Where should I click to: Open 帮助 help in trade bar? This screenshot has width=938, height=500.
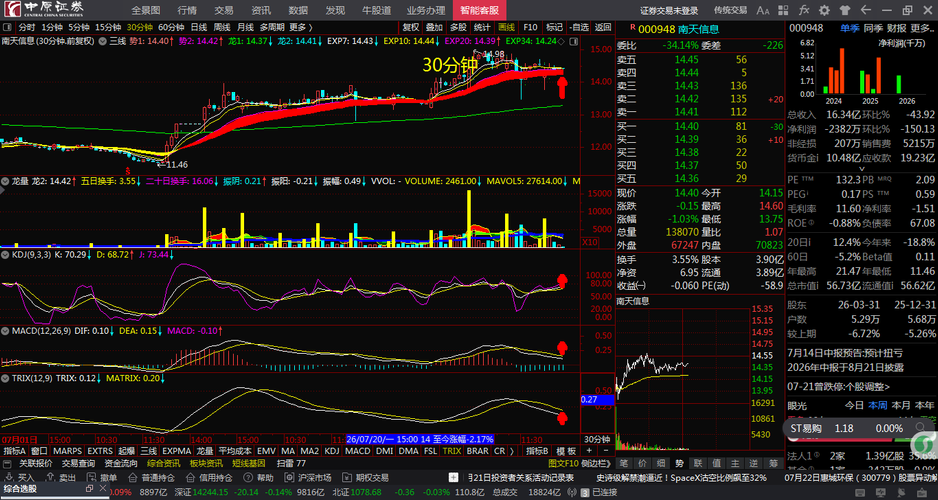[258, 478]
